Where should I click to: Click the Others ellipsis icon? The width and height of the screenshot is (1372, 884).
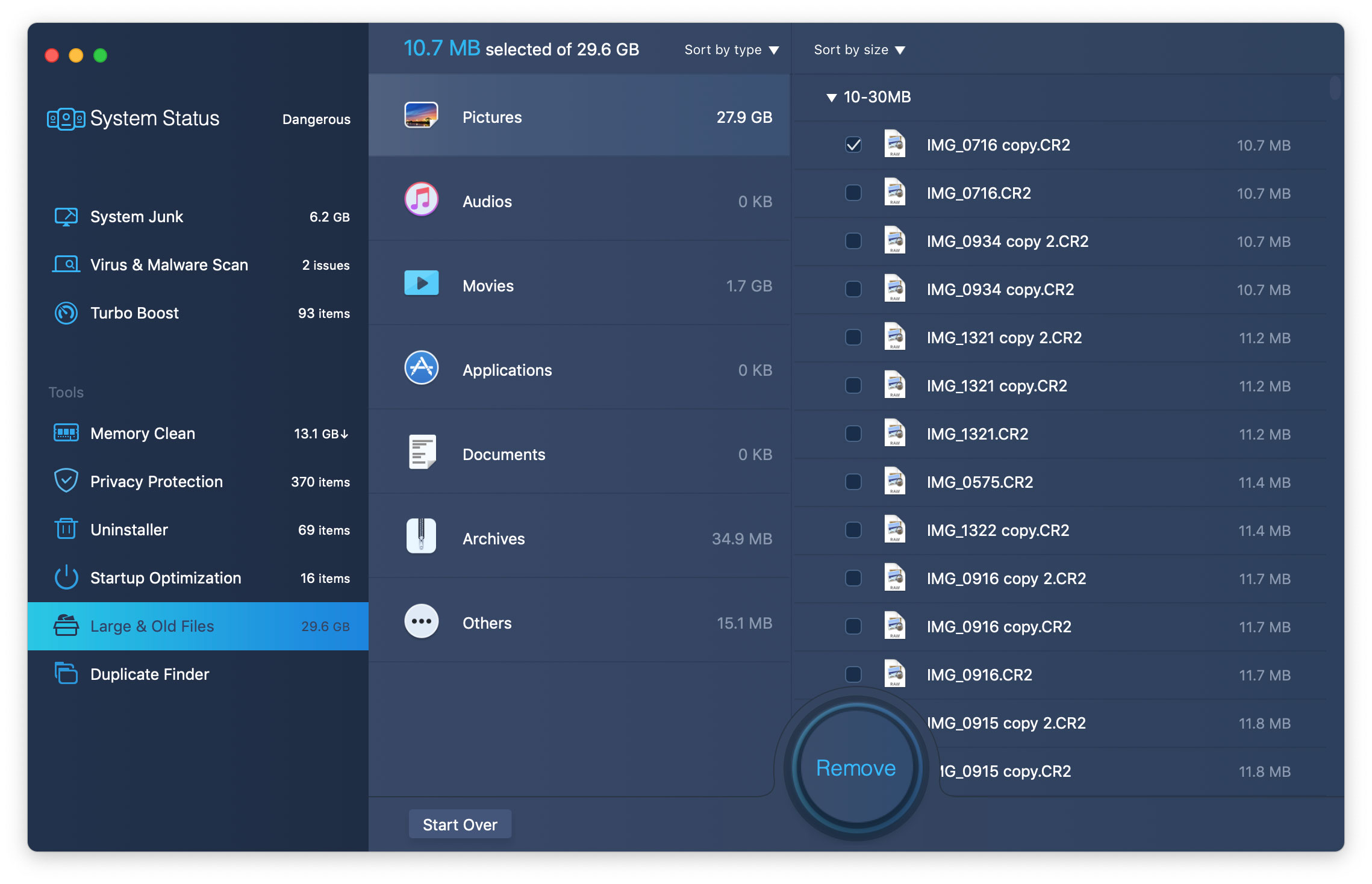[421, 621]
